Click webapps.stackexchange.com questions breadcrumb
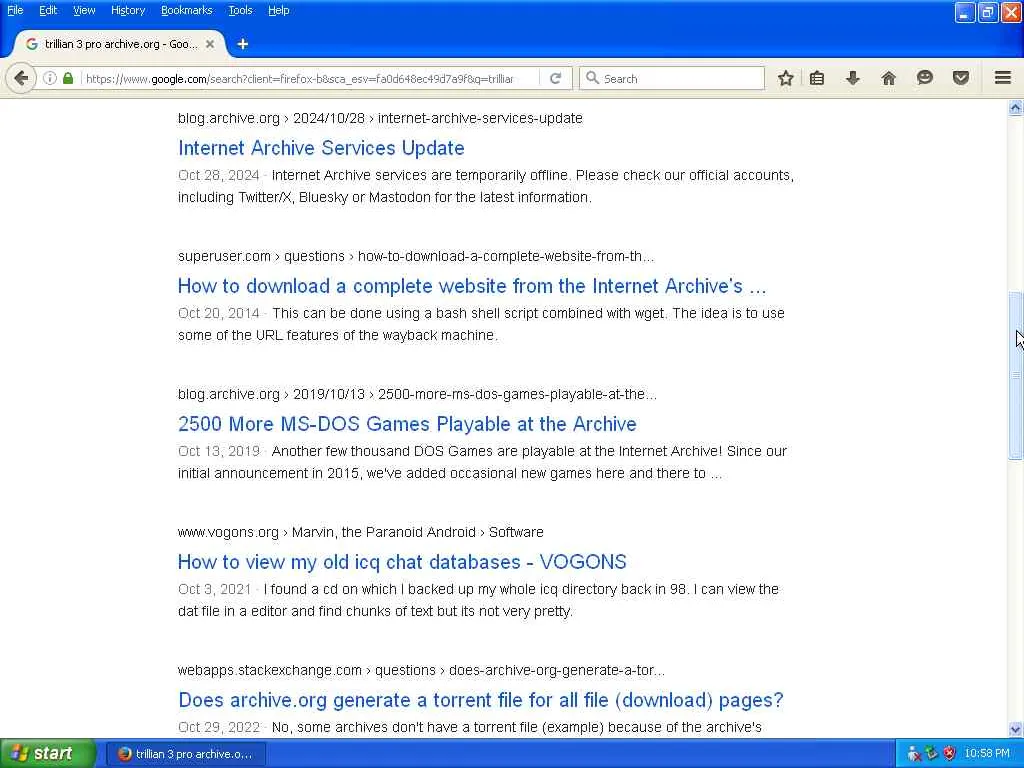The height and width of the screenshot is (768, 1024). (x=421, y=670)
